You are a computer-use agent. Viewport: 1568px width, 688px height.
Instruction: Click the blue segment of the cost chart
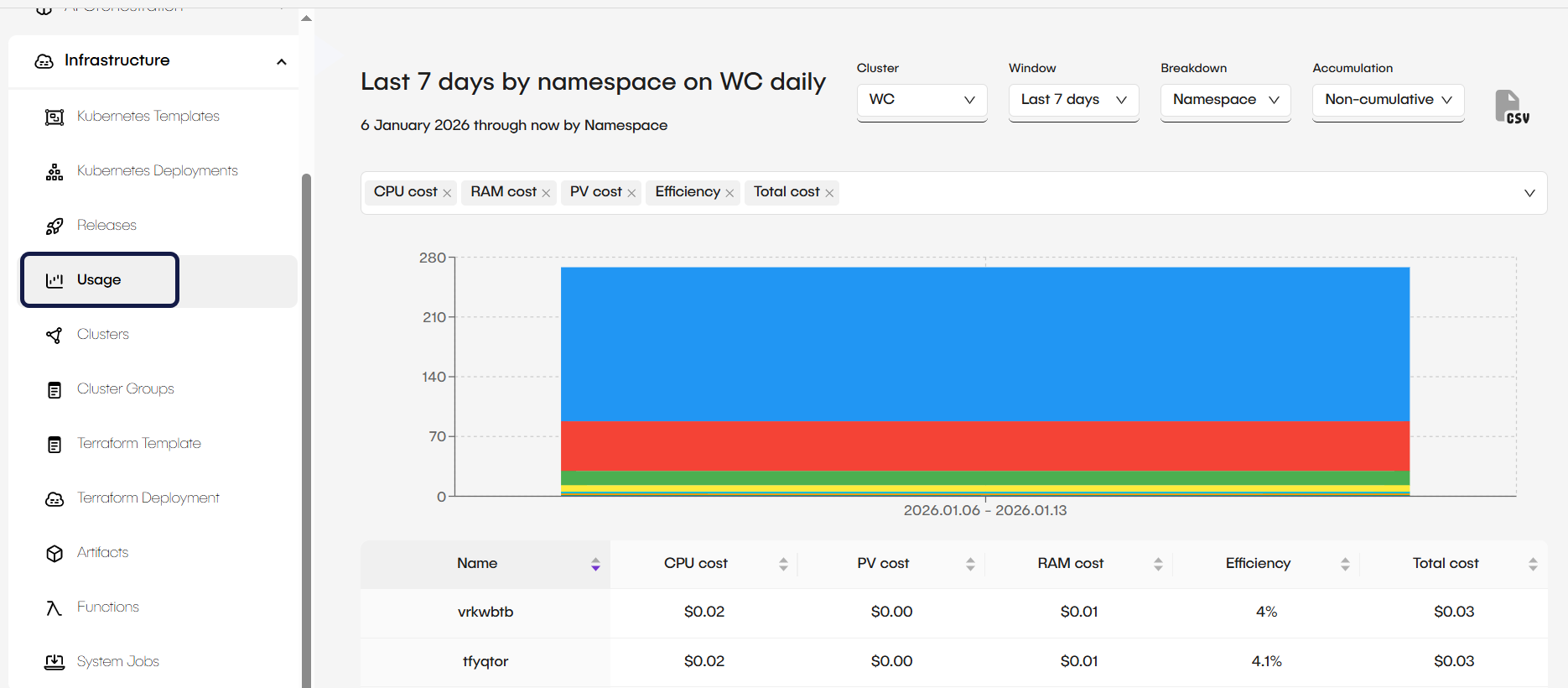pyautogui.click(x=985, y=344)
